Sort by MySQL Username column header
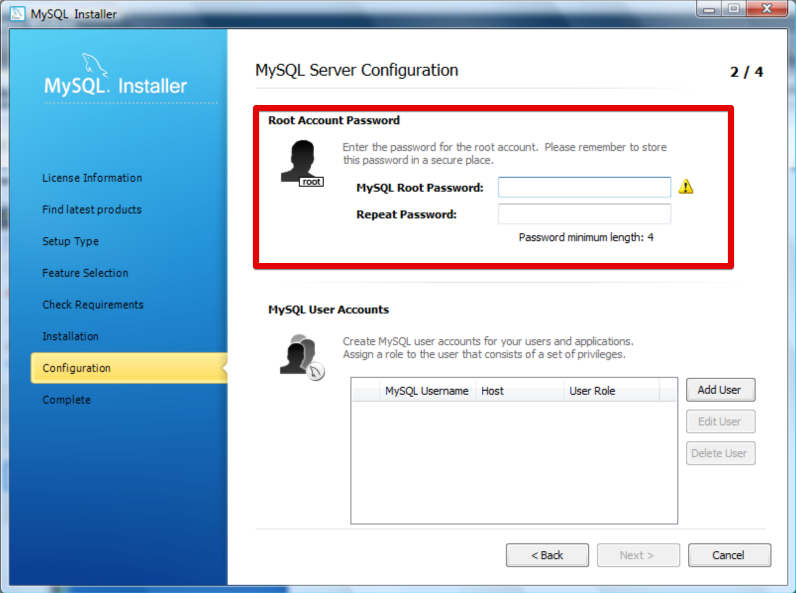 click(427, 390)
